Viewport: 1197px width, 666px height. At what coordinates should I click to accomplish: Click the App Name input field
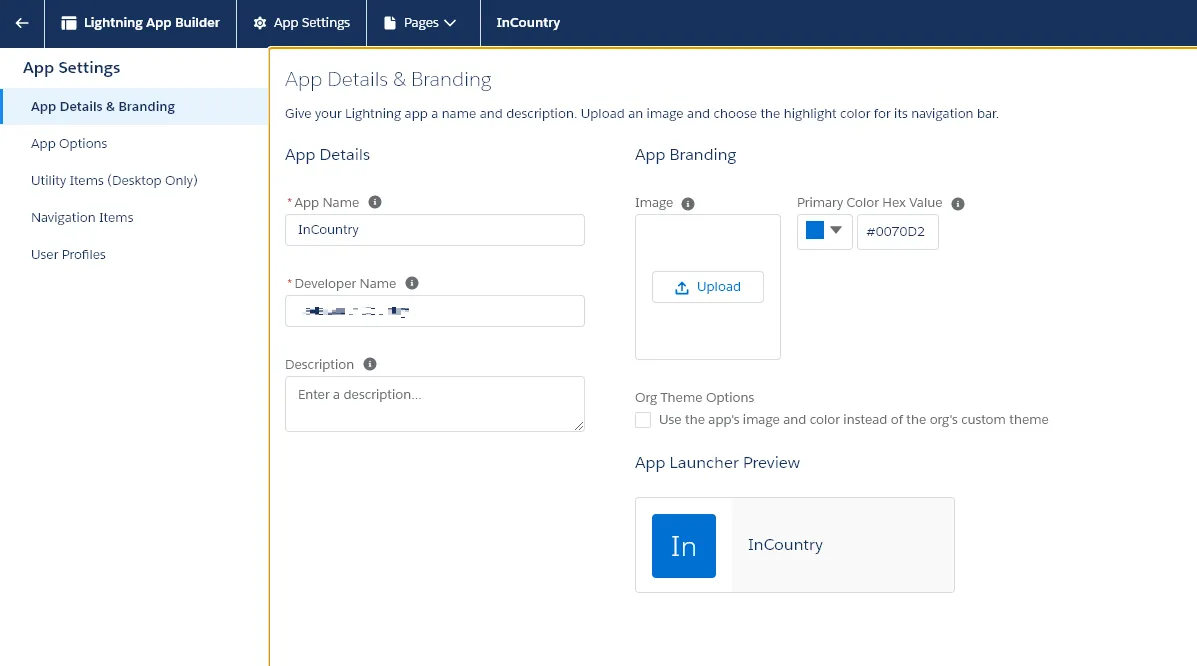point(435,230)
